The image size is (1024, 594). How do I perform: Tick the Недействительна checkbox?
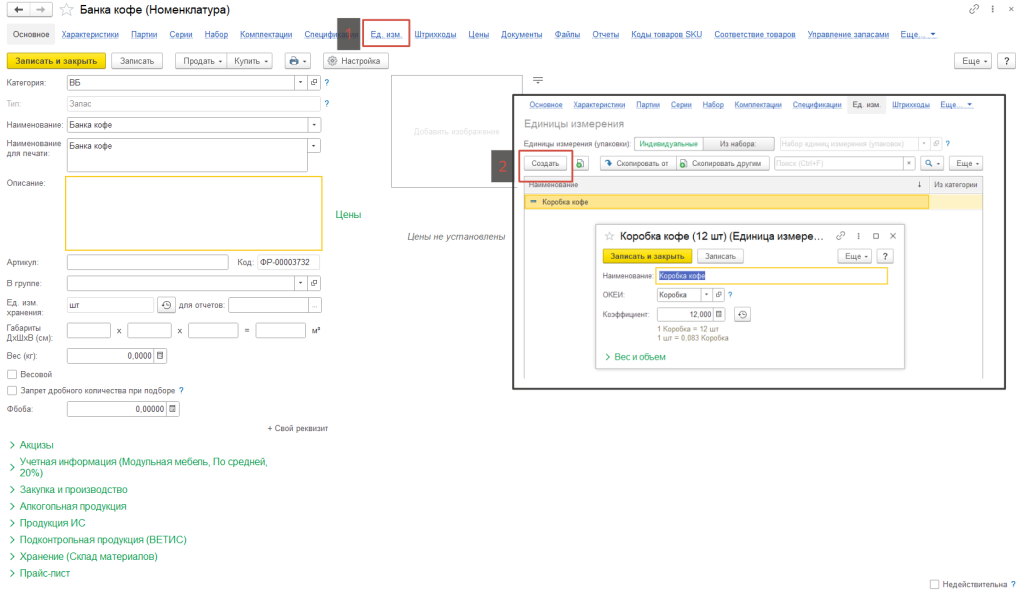pyautogui.click(x=934, y=584)
